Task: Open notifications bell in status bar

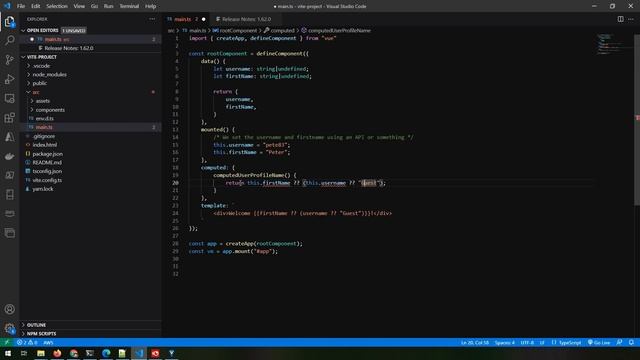Action: 631,342
